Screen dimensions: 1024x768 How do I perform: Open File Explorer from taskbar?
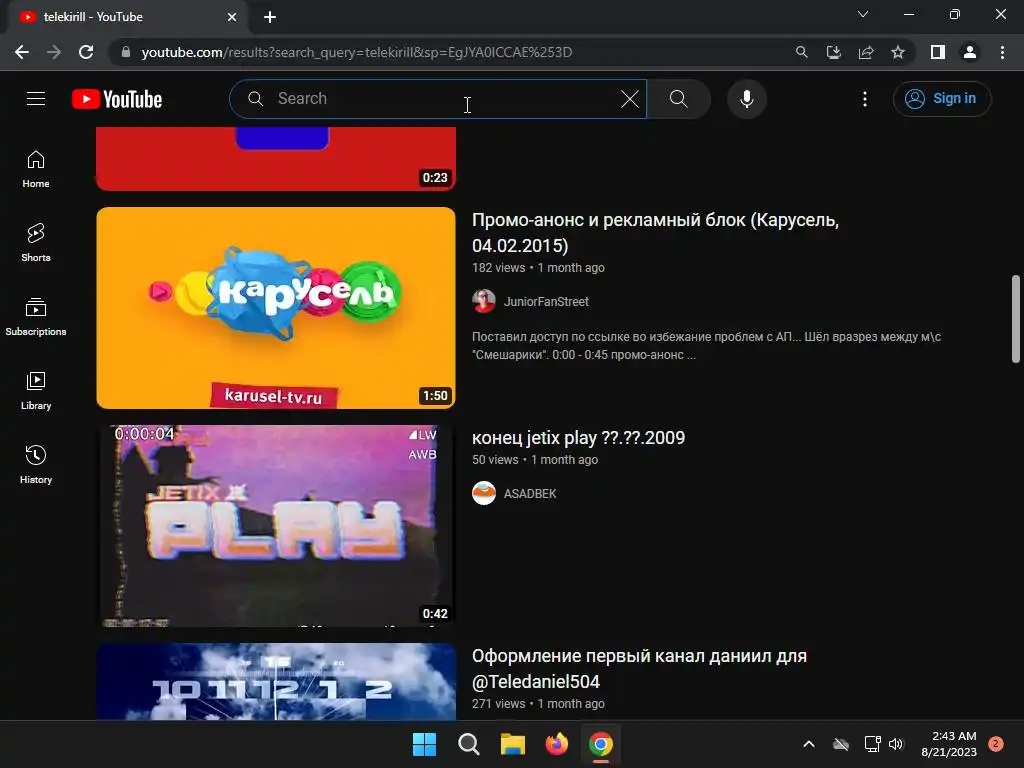click(x=513, y=744)
